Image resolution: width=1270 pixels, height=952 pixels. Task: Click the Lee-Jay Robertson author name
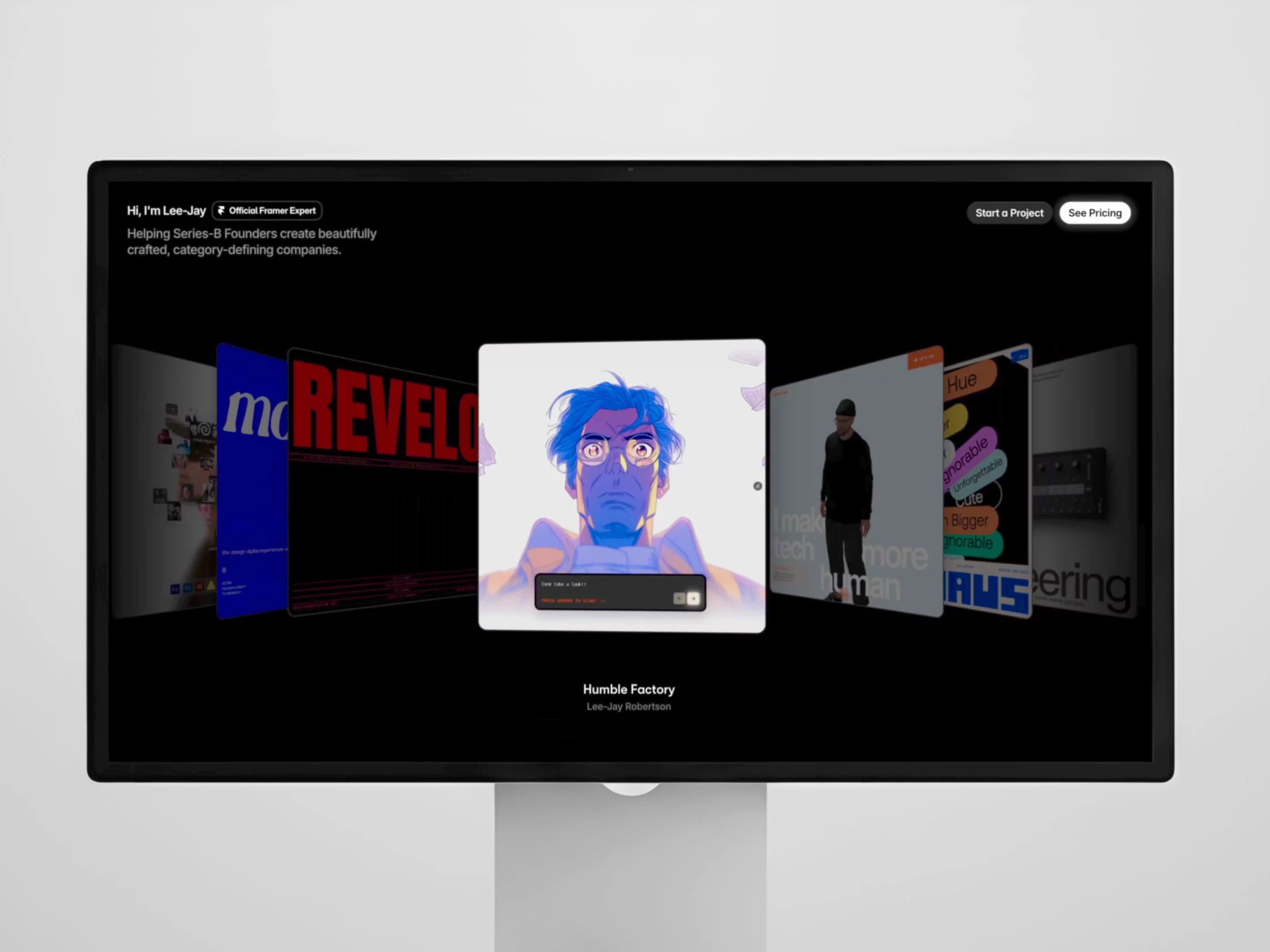(629, 707)
